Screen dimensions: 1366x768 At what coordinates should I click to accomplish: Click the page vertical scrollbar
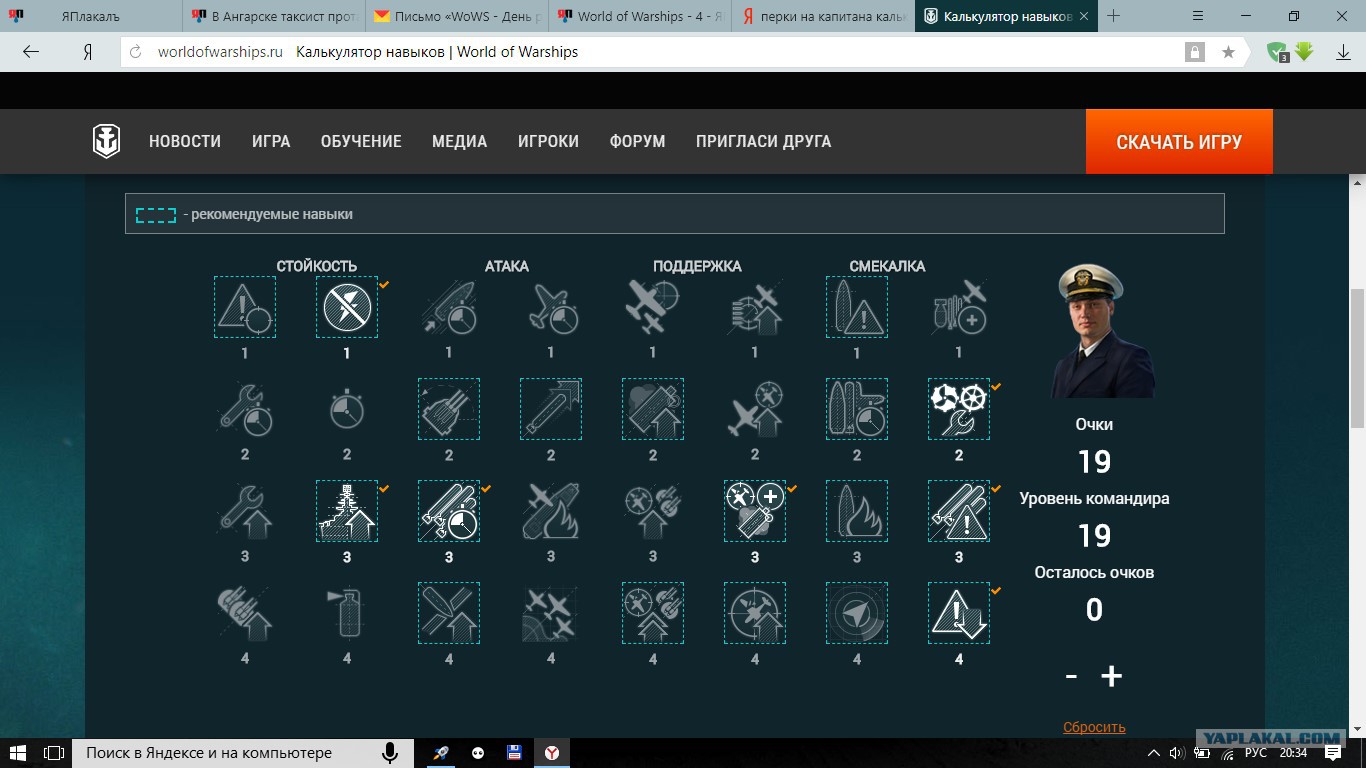(x=1357, y=300)
